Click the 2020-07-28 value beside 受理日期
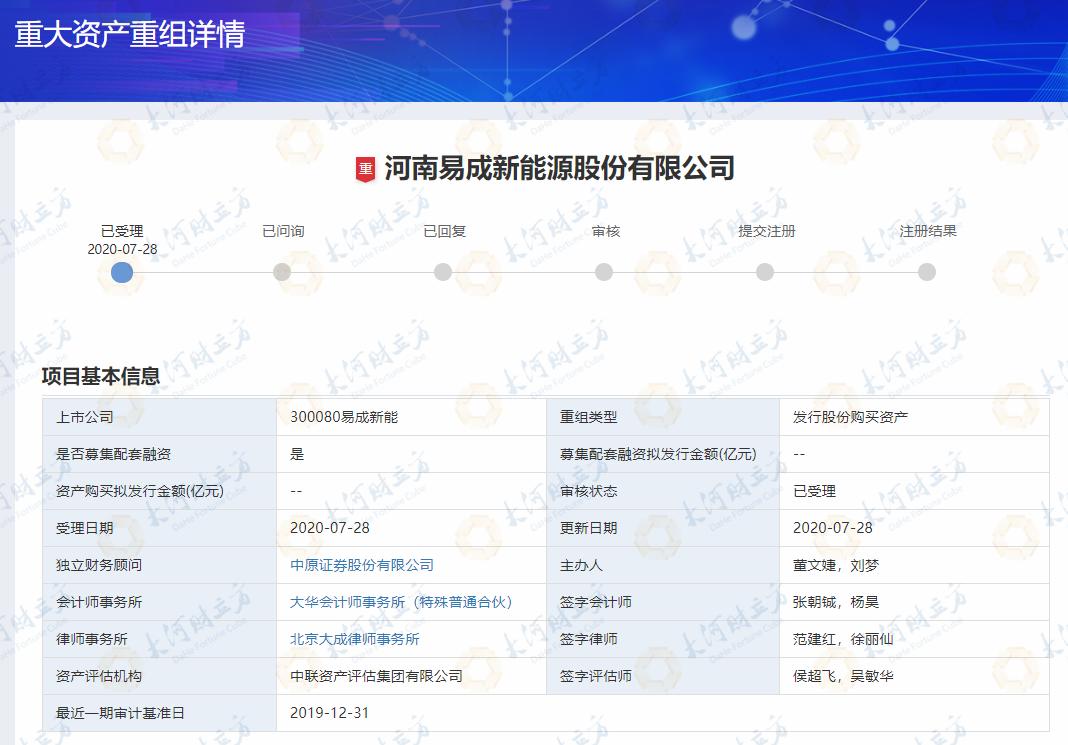This screenshot has height=745, width=1068. 330,528
